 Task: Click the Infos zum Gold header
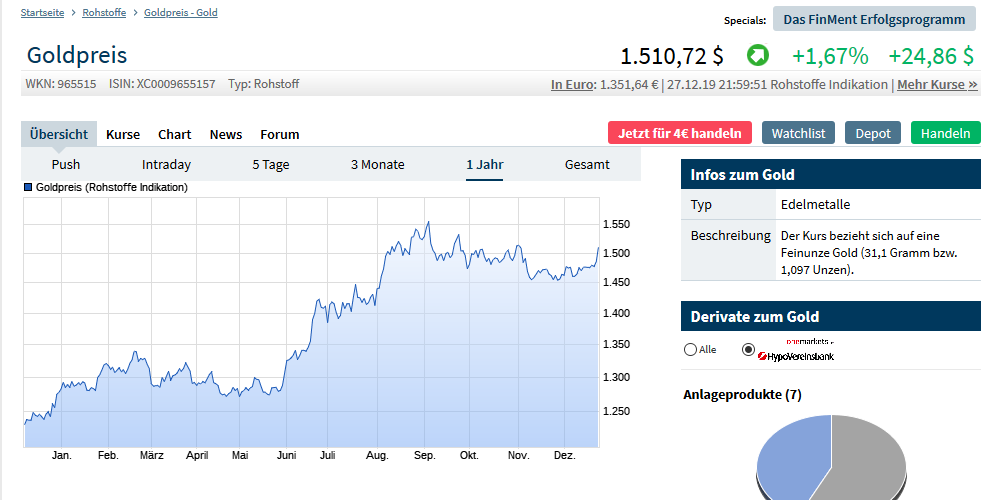tap(831, 174)
